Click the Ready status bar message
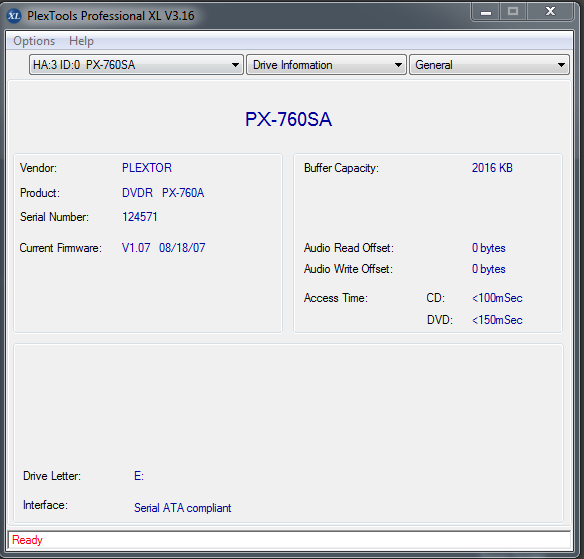Screen dimensions: 584x559 pyautogui.click(x=27, y=540)
